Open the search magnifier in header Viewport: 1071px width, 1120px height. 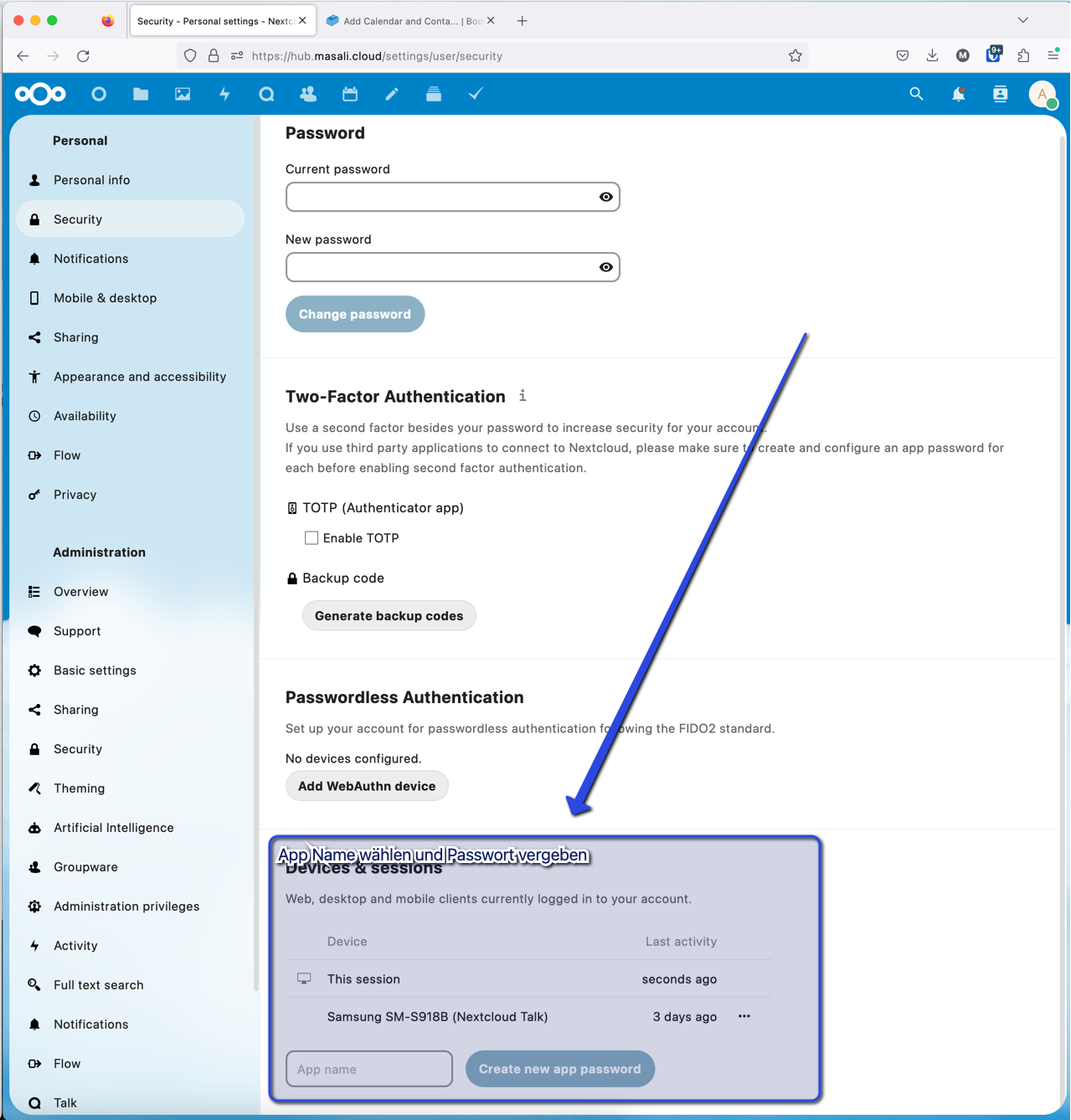point(916,95)
